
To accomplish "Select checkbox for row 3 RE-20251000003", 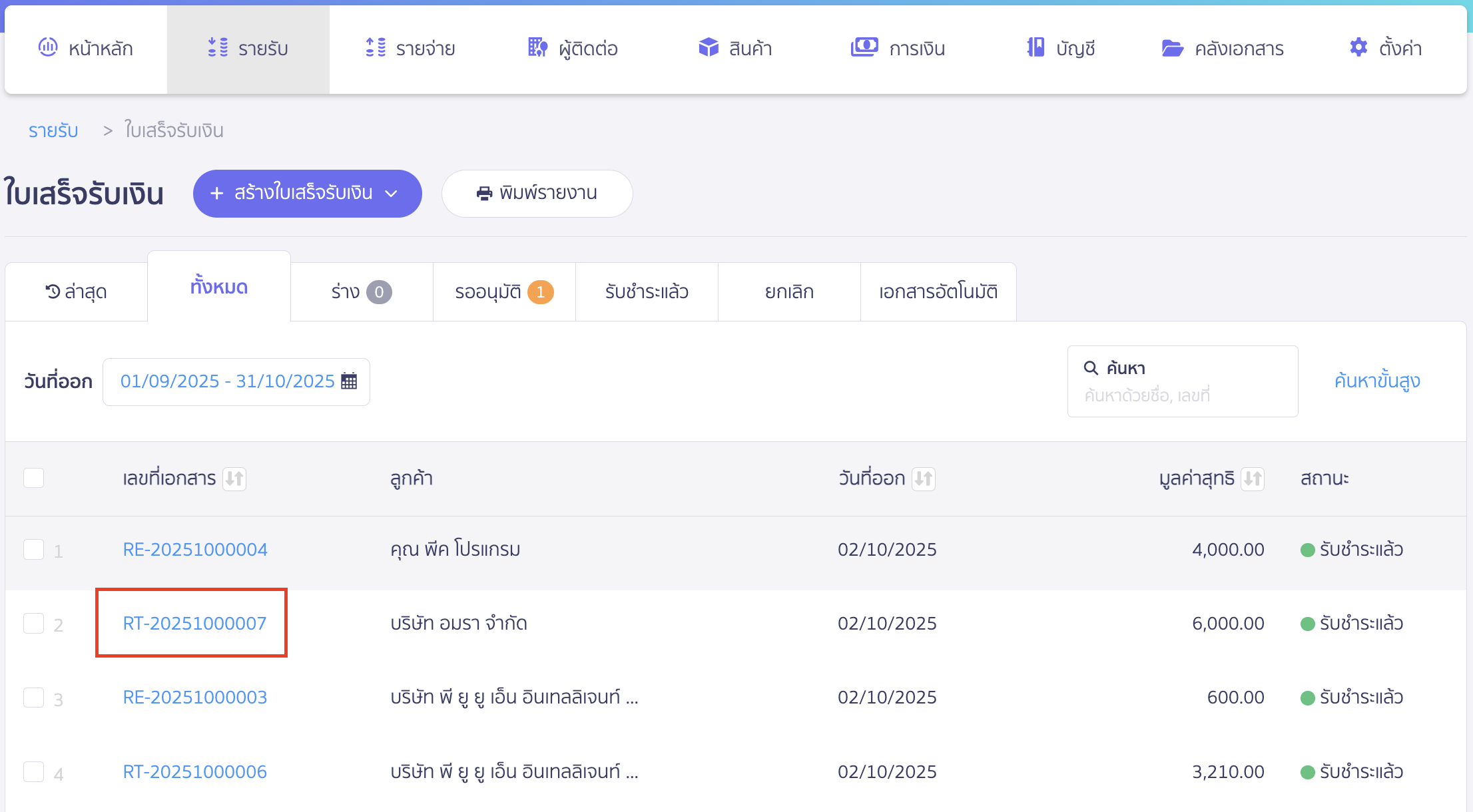I will 33,698.
